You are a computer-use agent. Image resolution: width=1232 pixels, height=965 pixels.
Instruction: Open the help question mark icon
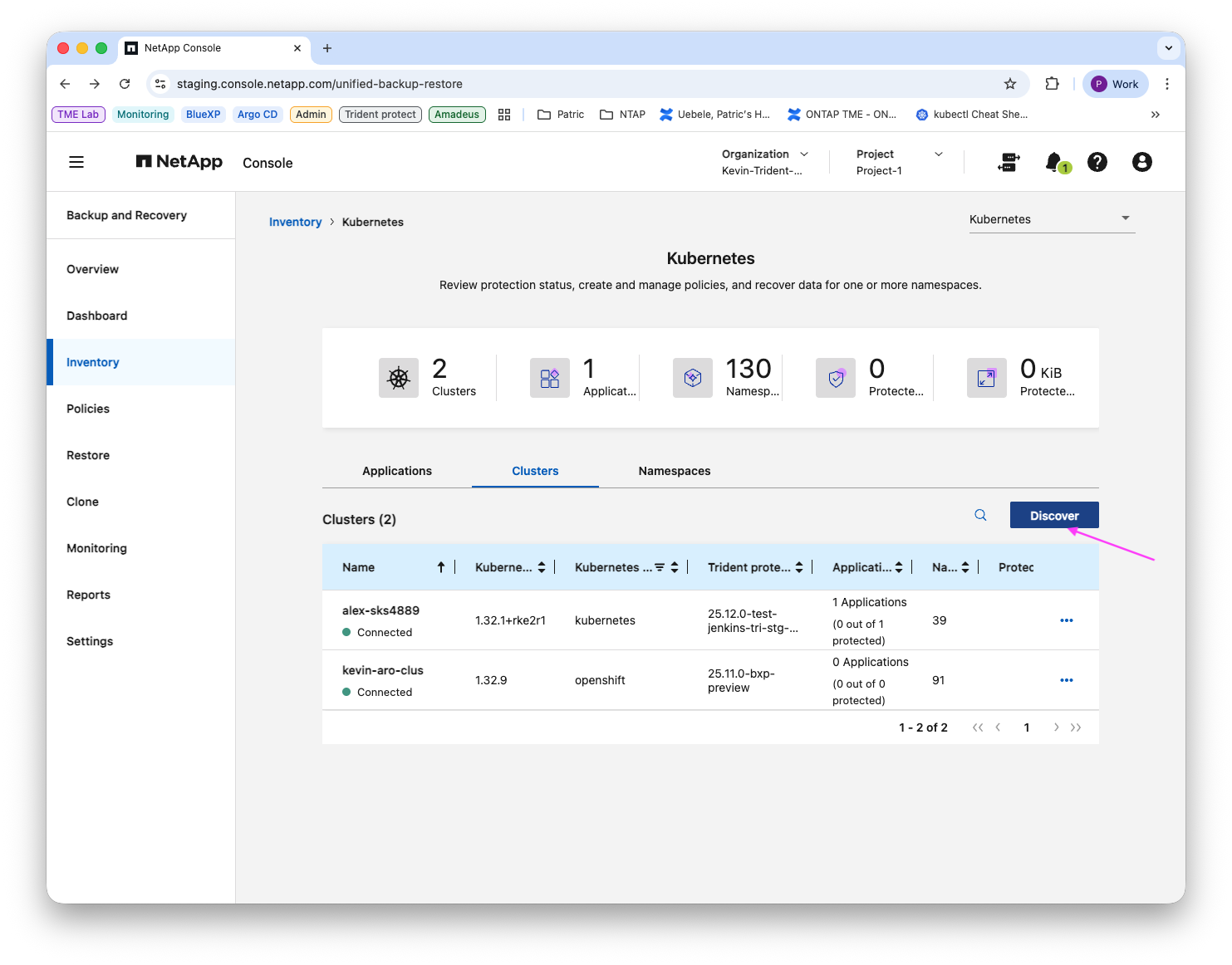pyautogui.click(x=1097, y=162)
